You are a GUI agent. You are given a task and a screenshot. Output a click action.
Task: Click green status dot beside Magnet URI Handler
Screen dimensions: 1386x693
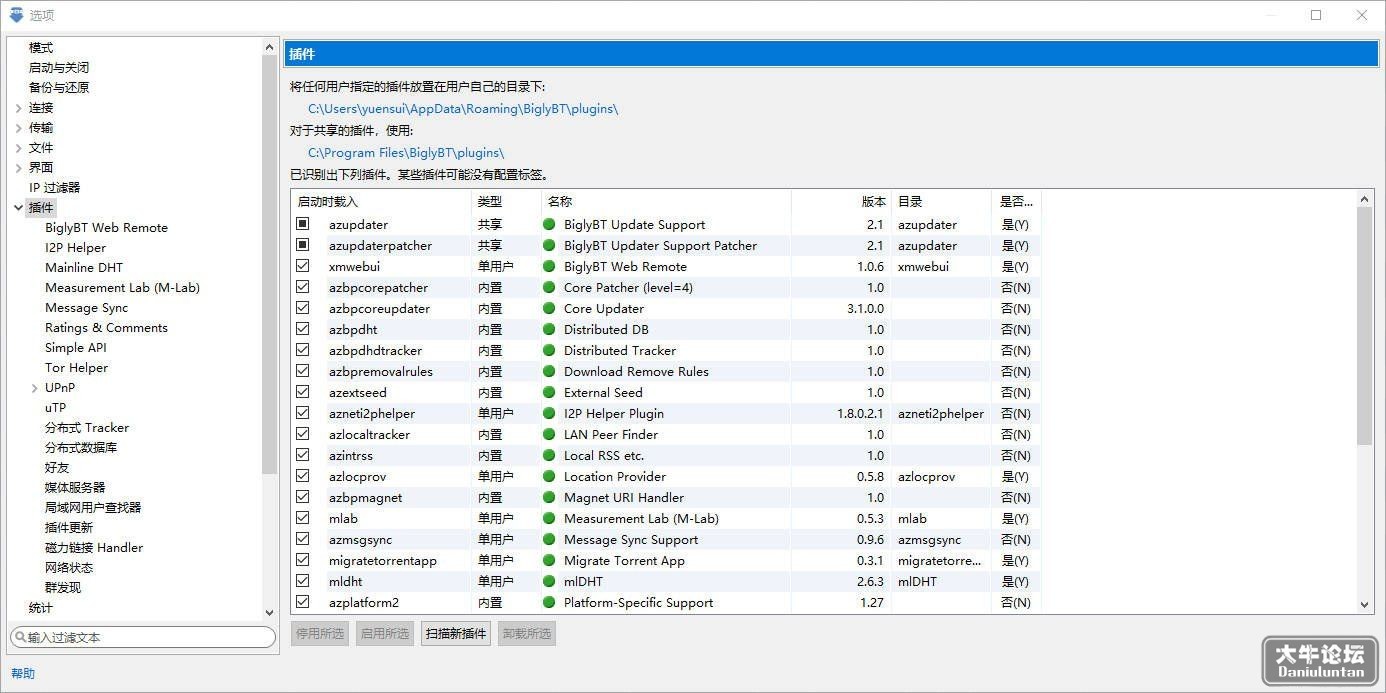coord(549,497)
